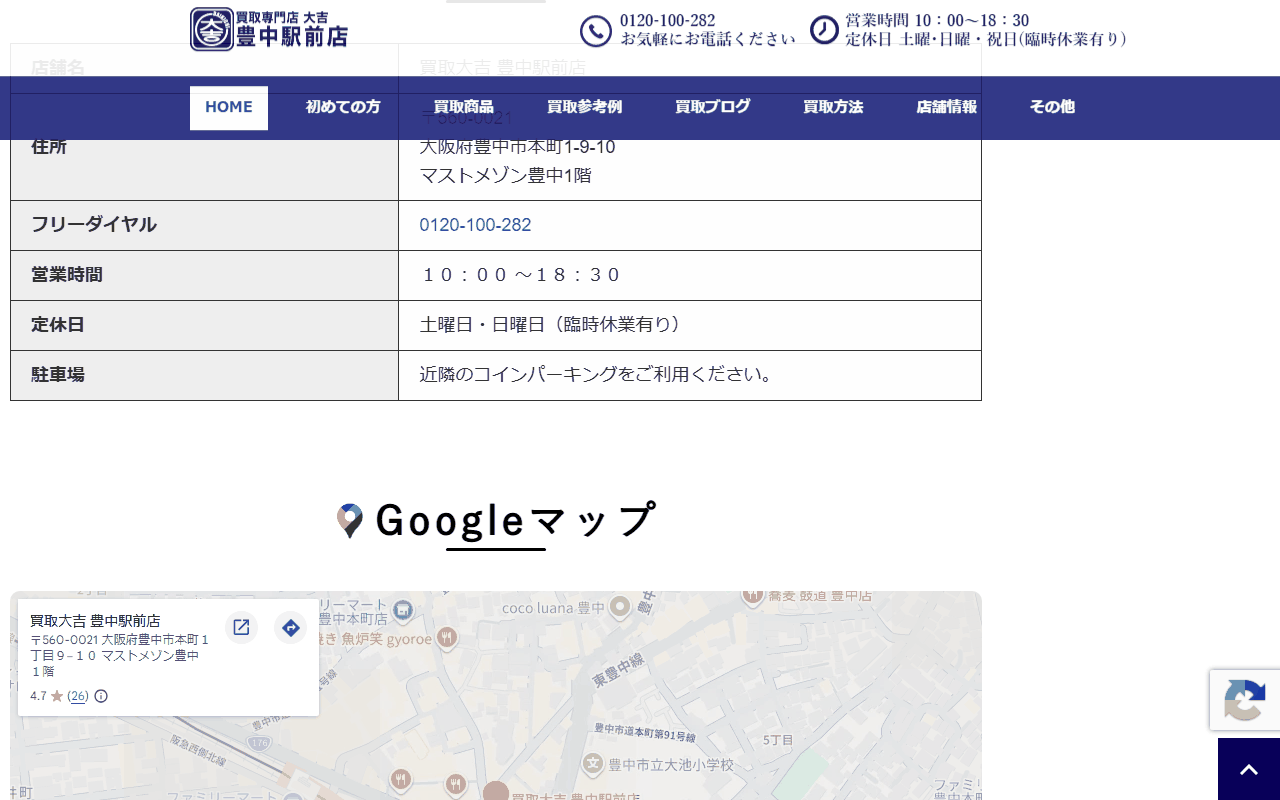Viewport: 1280px width, 800px height.
Task: Open the 初めての方 menu item
Action: click(343, 107)
